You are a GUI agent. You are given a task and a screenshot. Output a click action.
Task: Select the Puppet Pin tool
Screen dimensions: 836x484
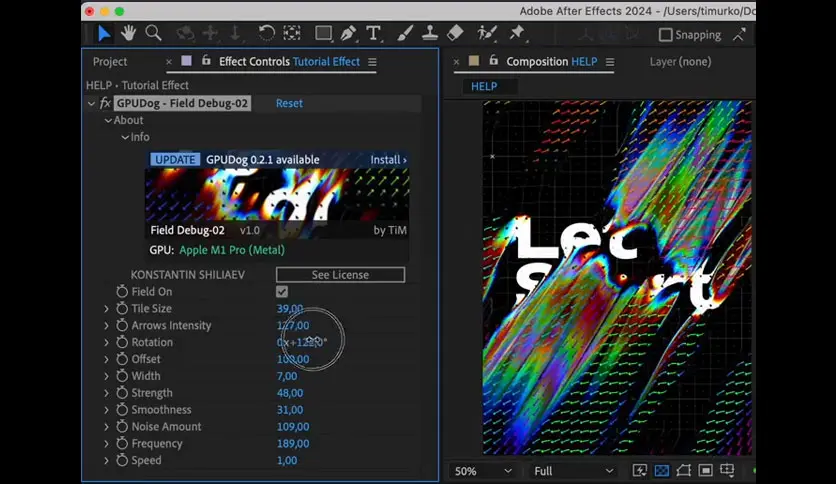[517, 34]
